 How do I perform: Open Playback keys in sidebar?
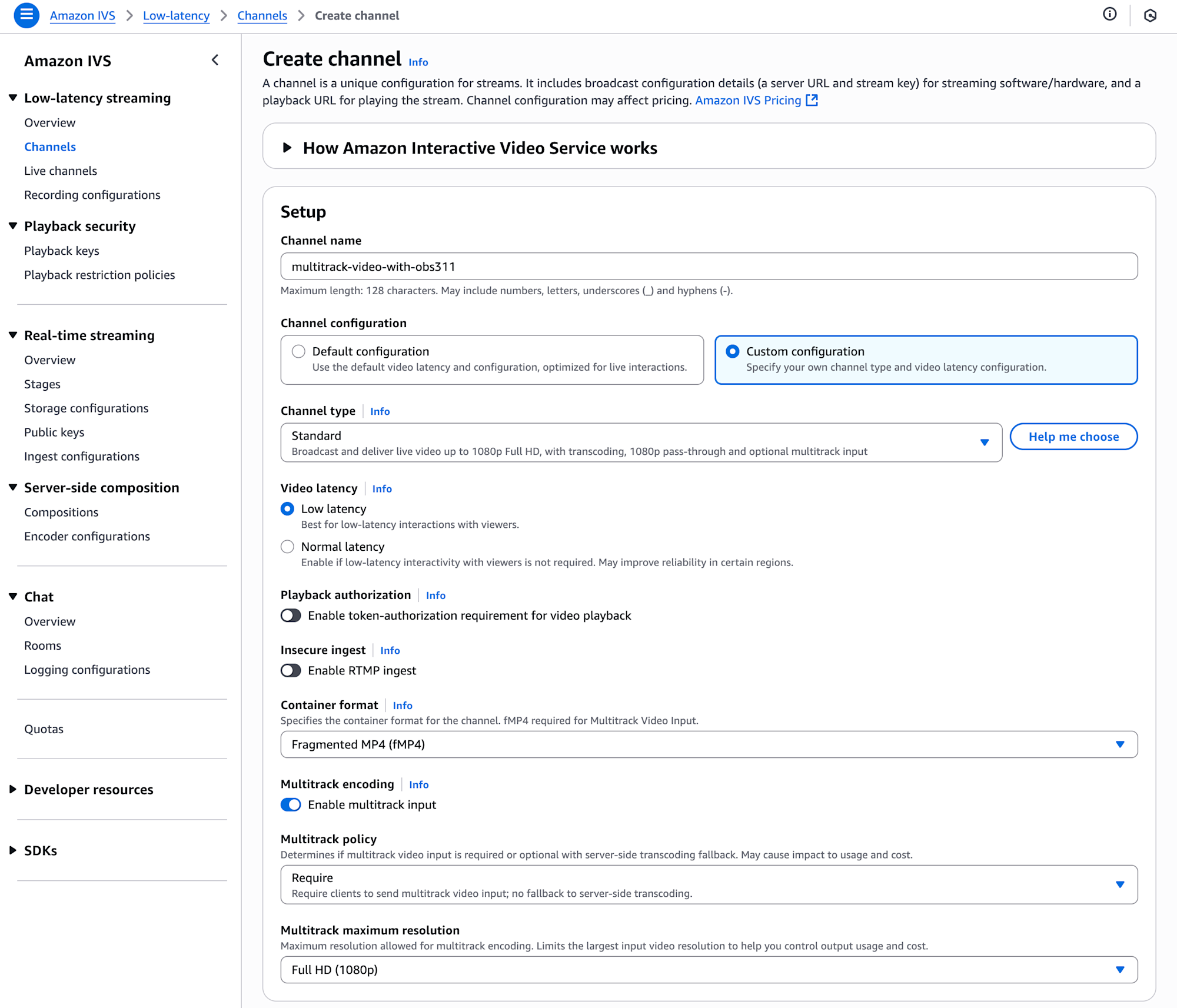pyautogui.click(x=62, y=251)
